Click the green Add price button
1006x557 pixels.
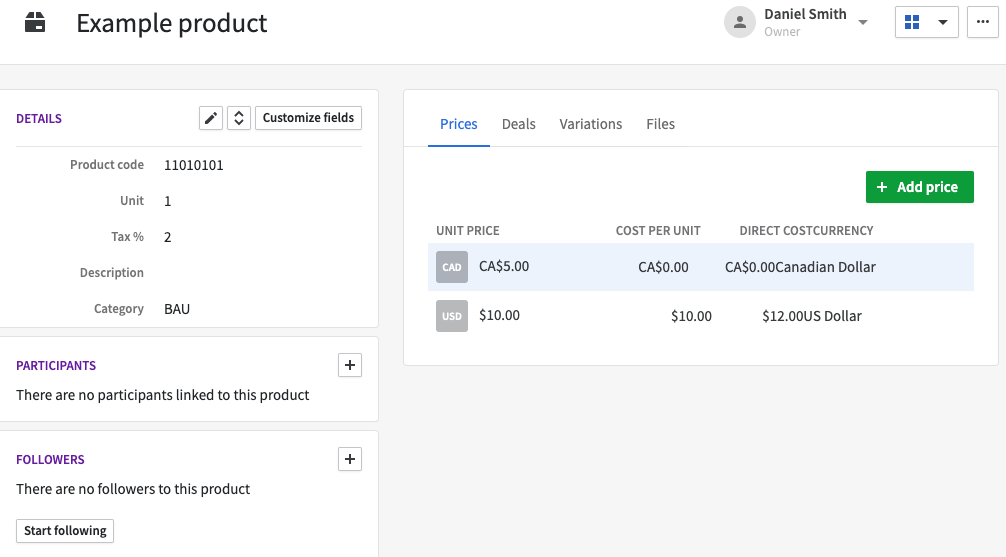[x=919, y=187]
